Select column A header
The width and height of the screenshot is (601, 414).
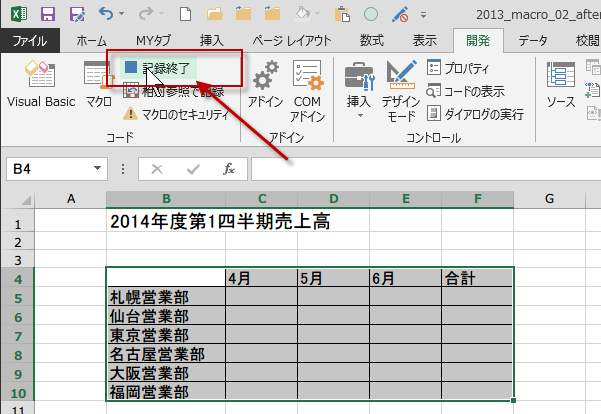71,199
